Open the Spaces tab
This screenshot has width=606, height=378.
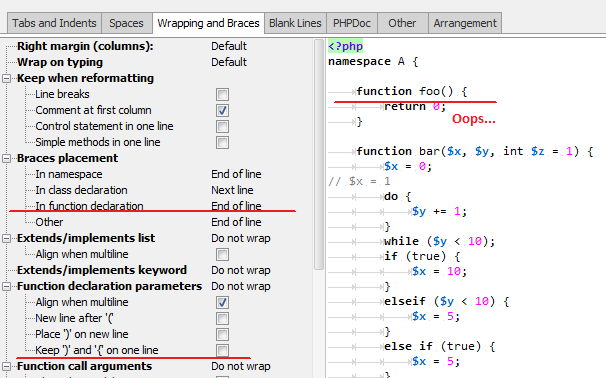pyautogui.click(x=126, y=23)
